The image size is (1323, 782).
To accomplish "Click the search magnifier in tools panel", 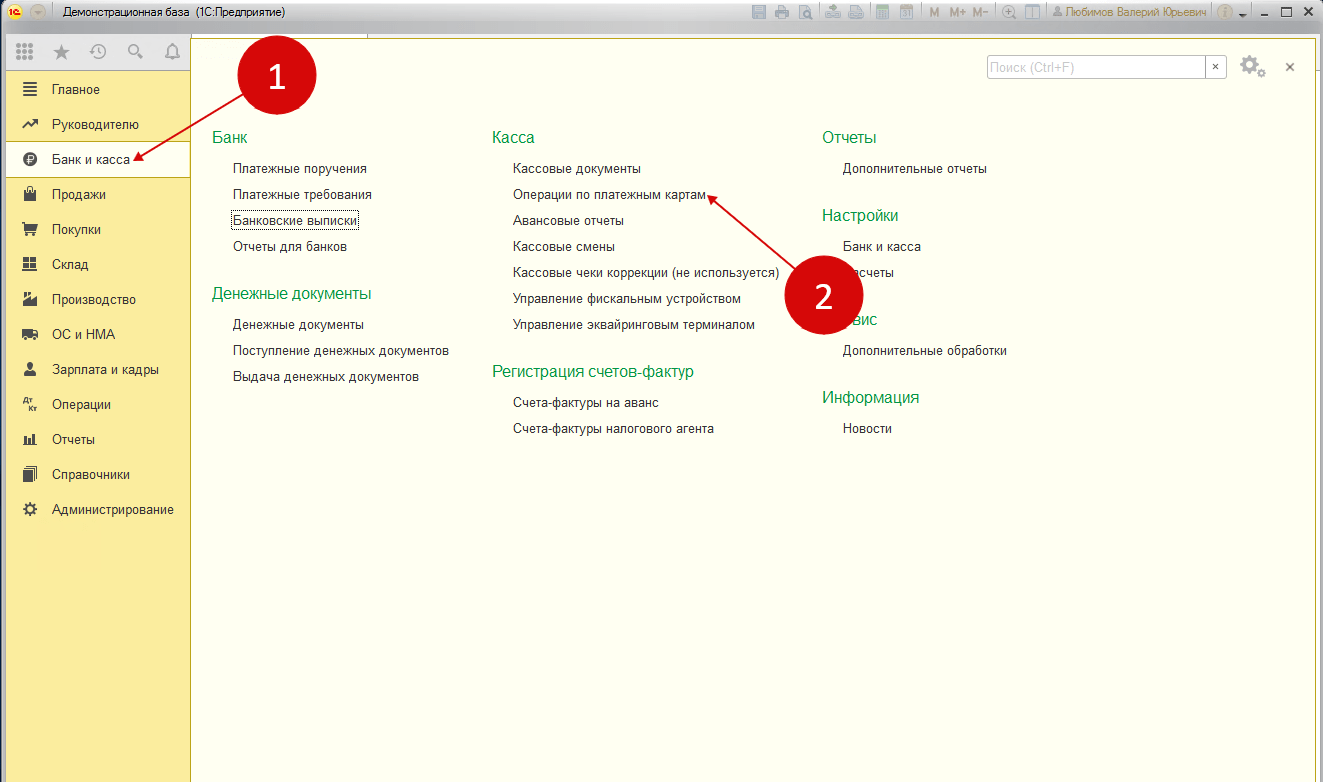I will coord(135,52).
